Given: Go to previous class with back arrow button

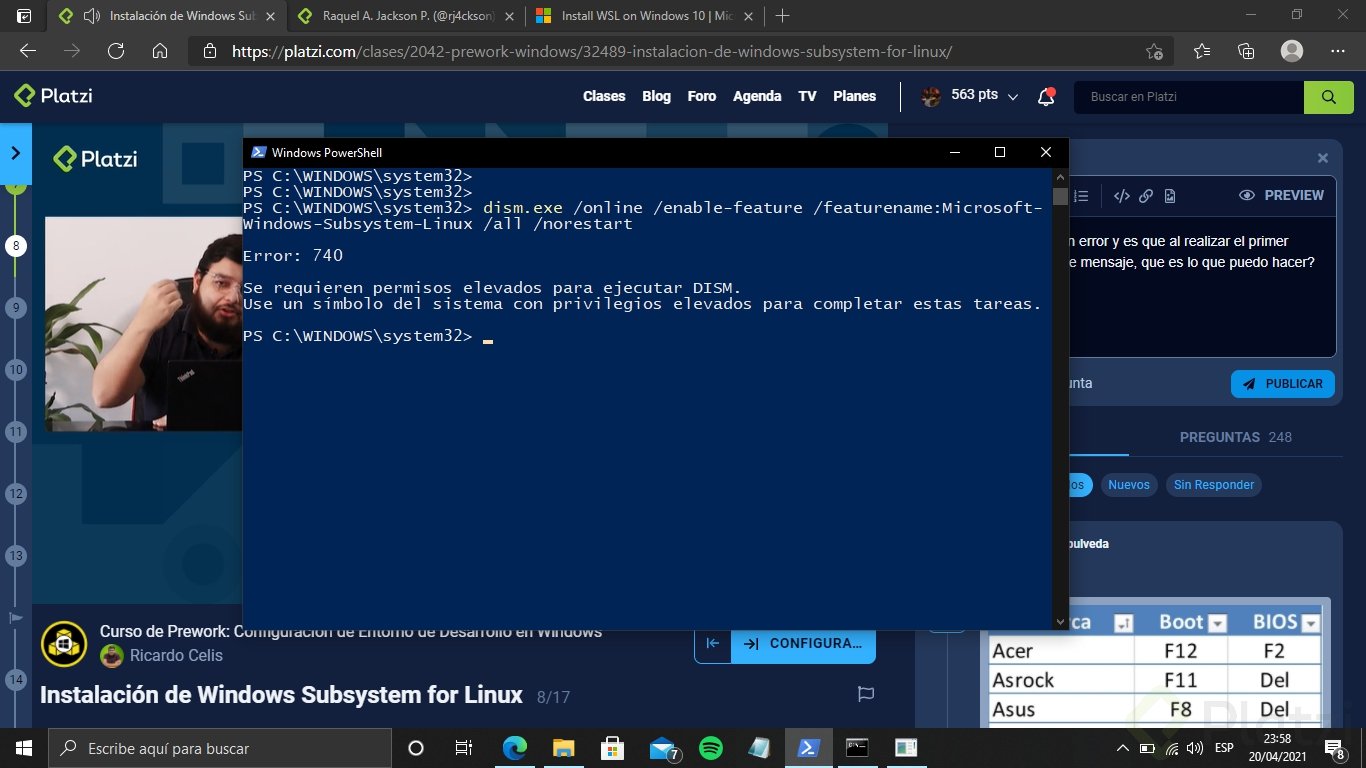Looking at the screenshot, I should [713, 644].
